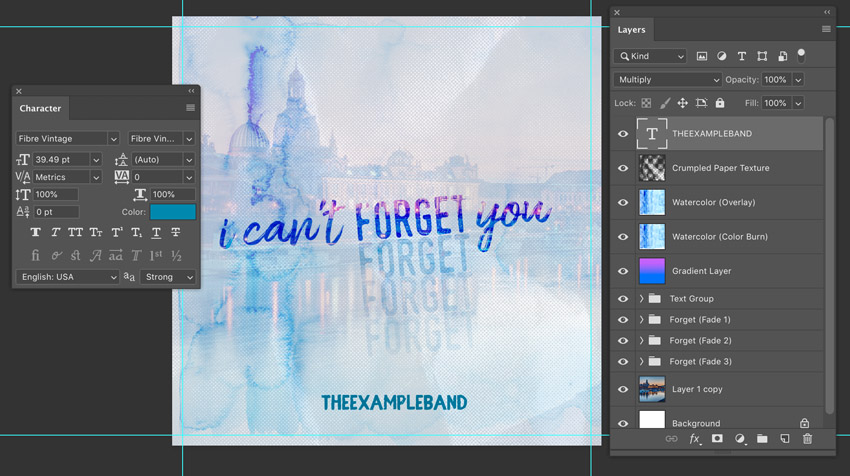The height and width of the screenshot is (476, 850).
Task: Click Gradient Layer thumbnail
Action: pos(652,271)
